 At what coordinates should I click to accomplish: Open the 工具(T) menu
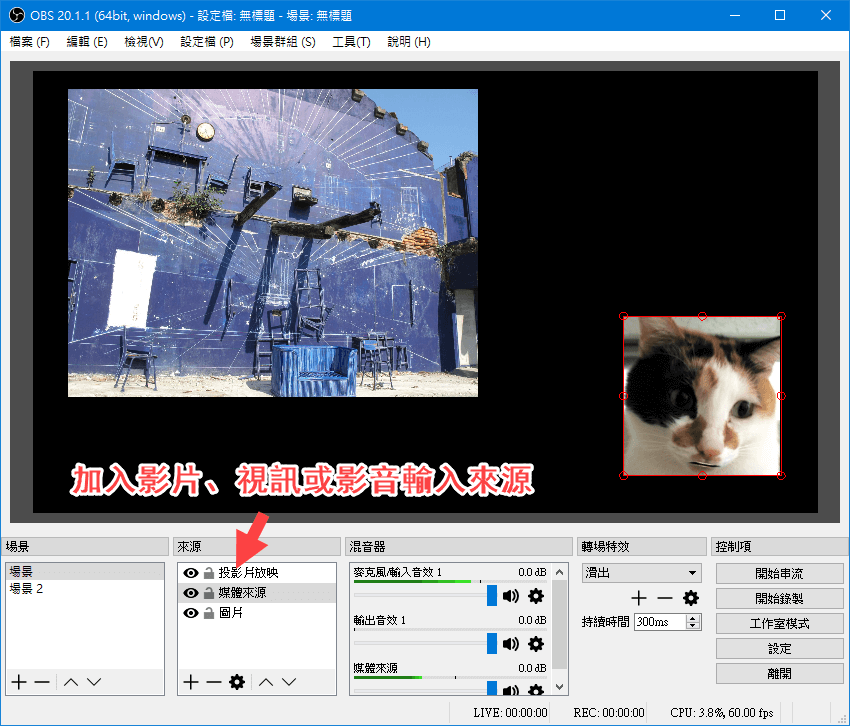pyautogui.click(x=351, y=42)
